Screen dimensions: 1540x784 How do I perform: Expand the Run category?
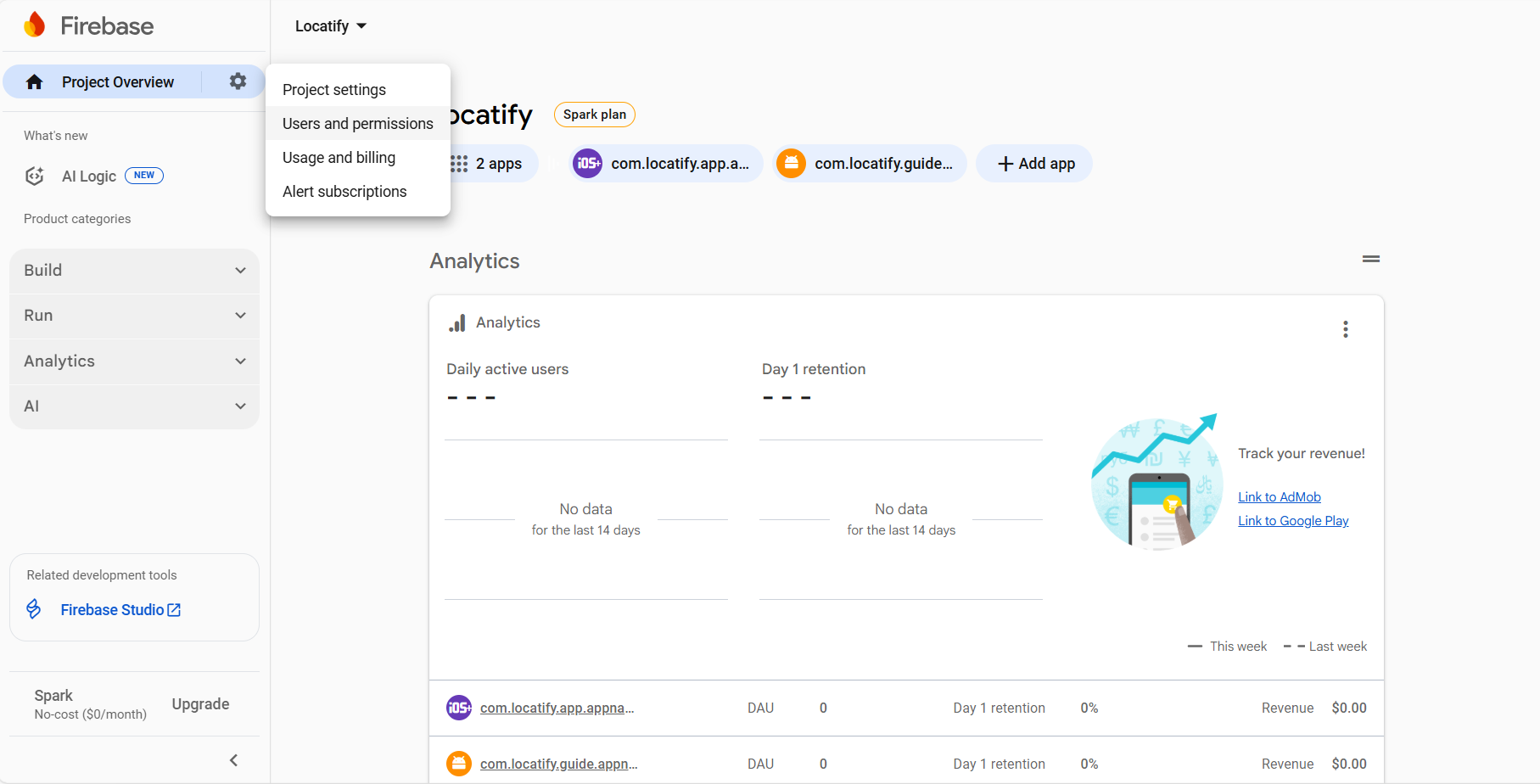[x=134, y=316]
